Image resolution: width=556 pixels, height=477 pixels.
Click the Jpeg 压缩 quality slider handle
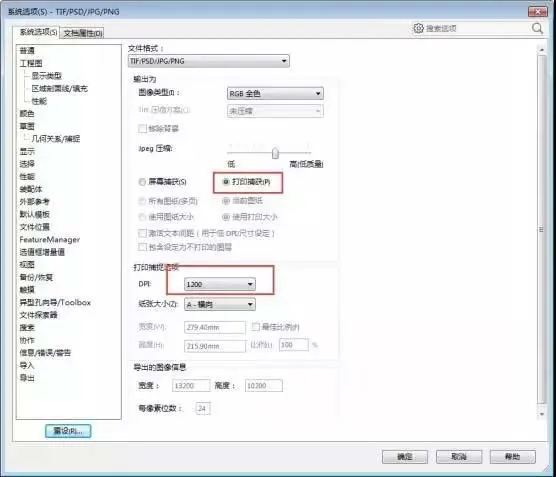coord(275,154)
